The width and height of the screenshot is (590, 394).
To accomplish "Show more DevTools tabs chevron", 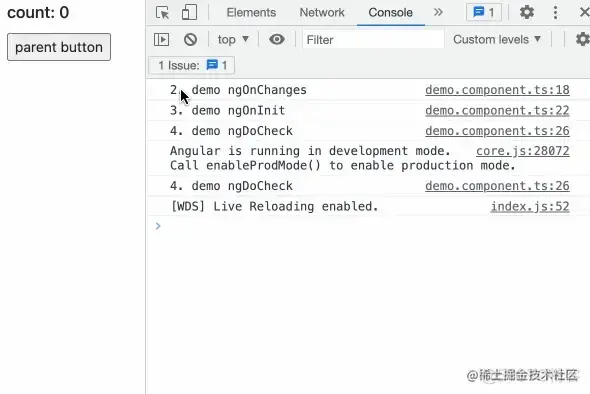I will coord(438,12).
